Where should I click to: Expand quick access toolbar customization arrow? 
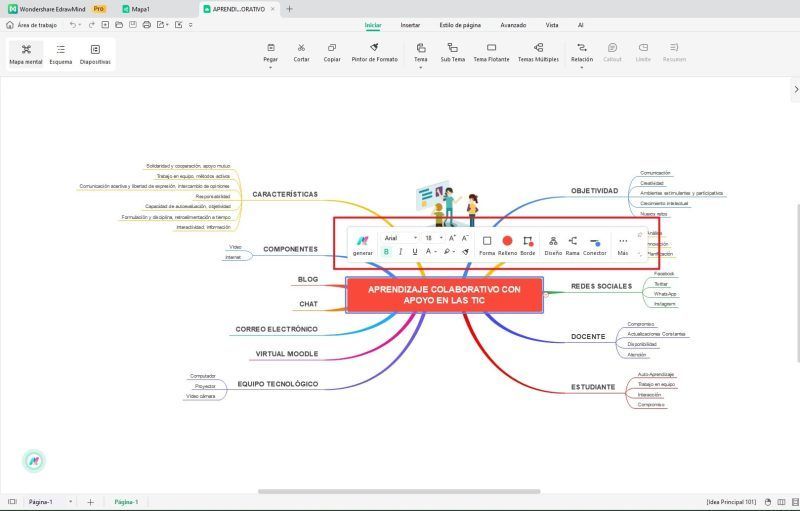click(x=191, y=25)
